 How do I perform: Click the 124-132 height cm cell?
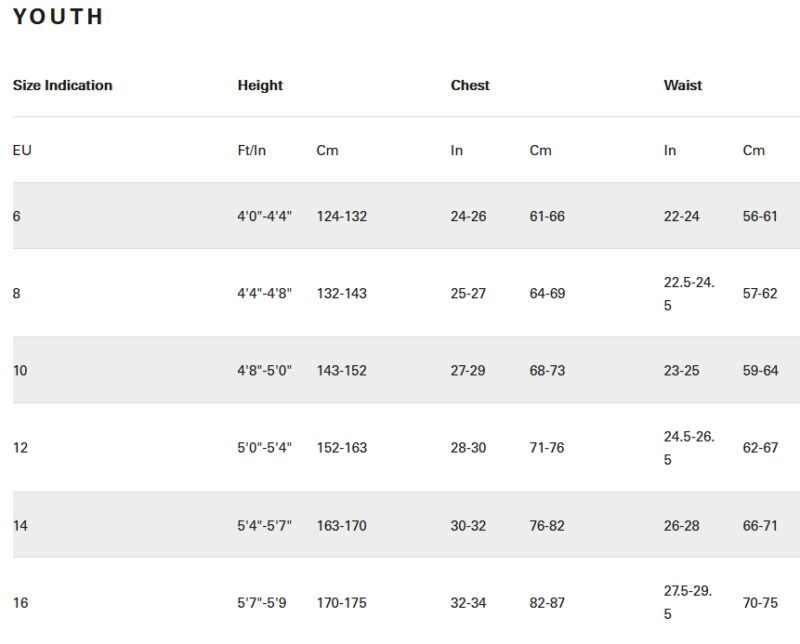tap(341, 216)
